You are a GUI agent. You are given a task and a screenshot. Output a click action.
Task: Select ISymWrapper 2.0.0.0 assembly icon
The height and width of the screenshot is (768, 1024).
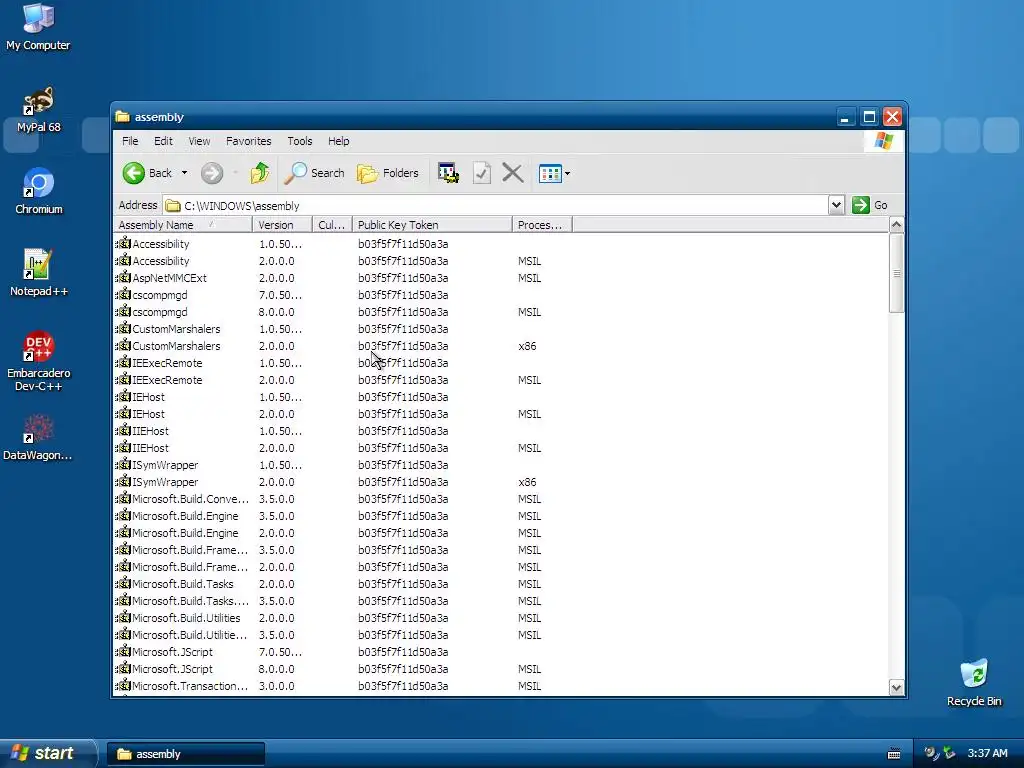pos(123,481)
